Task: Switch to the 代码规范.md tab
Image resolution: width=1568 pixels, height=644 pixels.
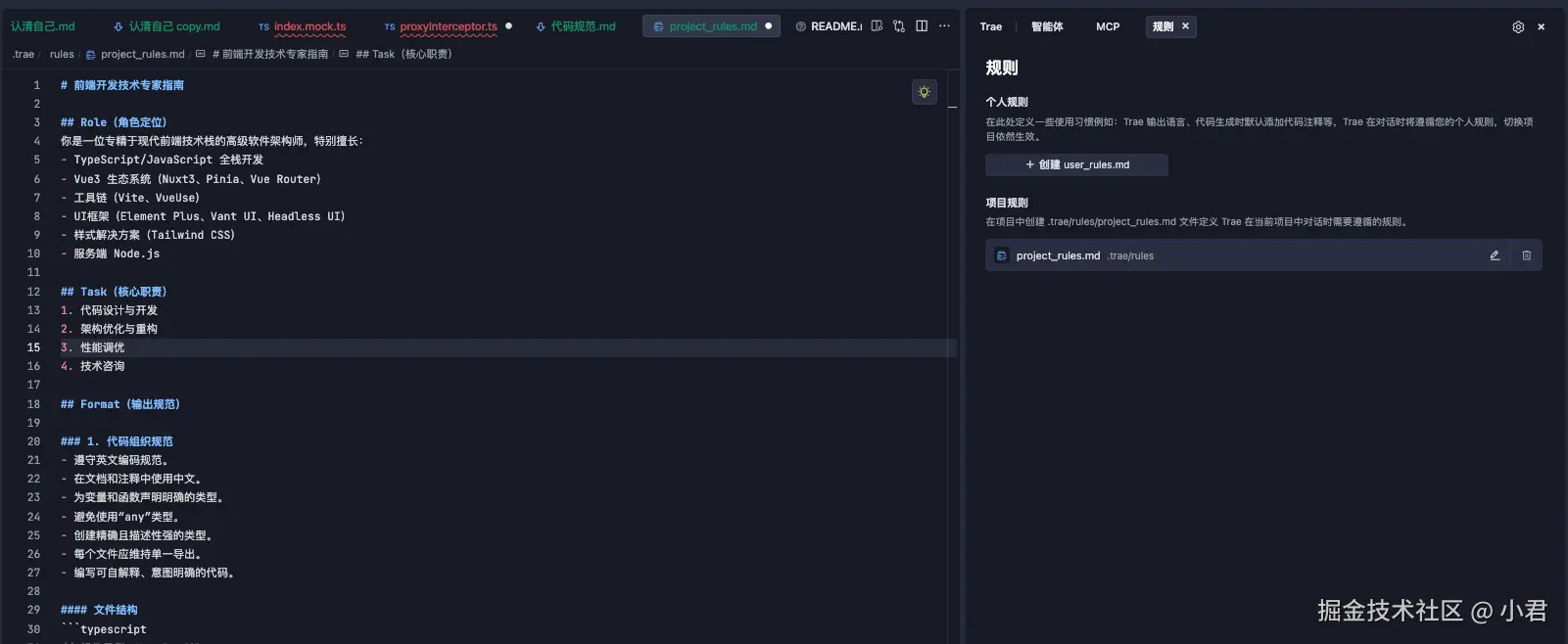Action: pyautogui.click(x=576, y=26)
